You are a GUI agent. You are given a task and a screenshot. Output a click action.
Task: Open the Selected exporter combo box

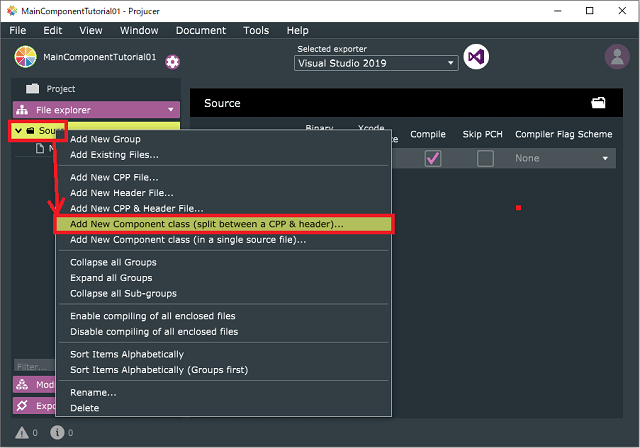[376, 63]
